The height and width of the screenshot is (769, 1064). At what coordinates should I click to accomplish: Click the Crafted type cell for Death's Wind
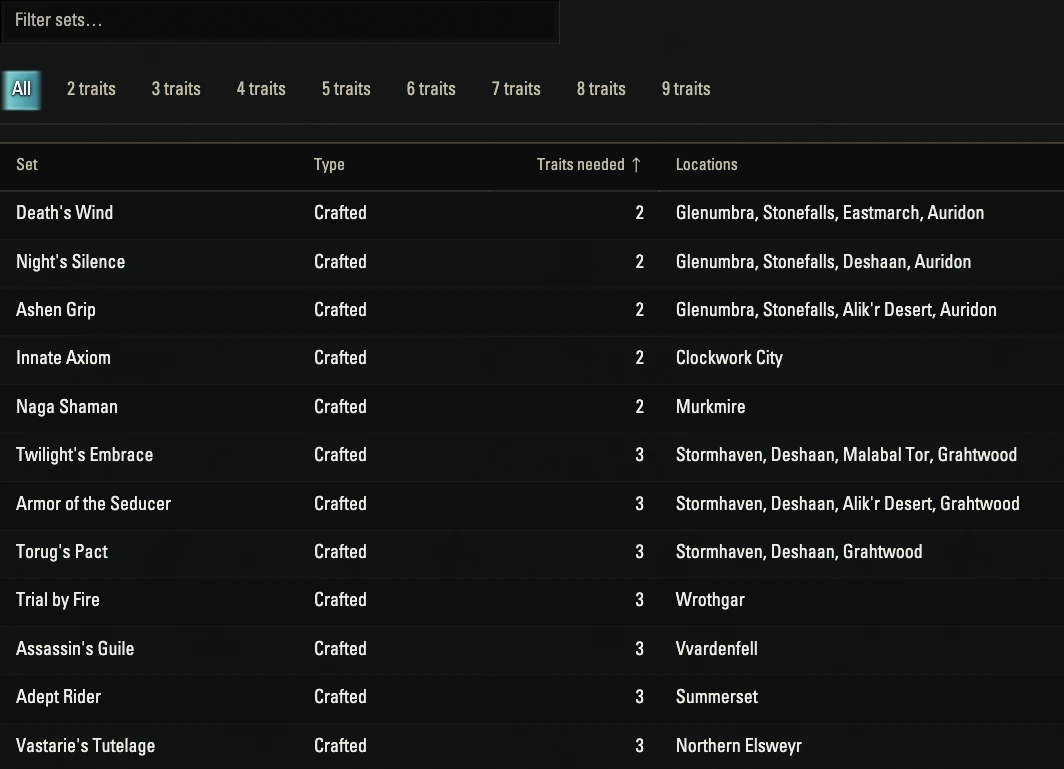click(340, 213)
